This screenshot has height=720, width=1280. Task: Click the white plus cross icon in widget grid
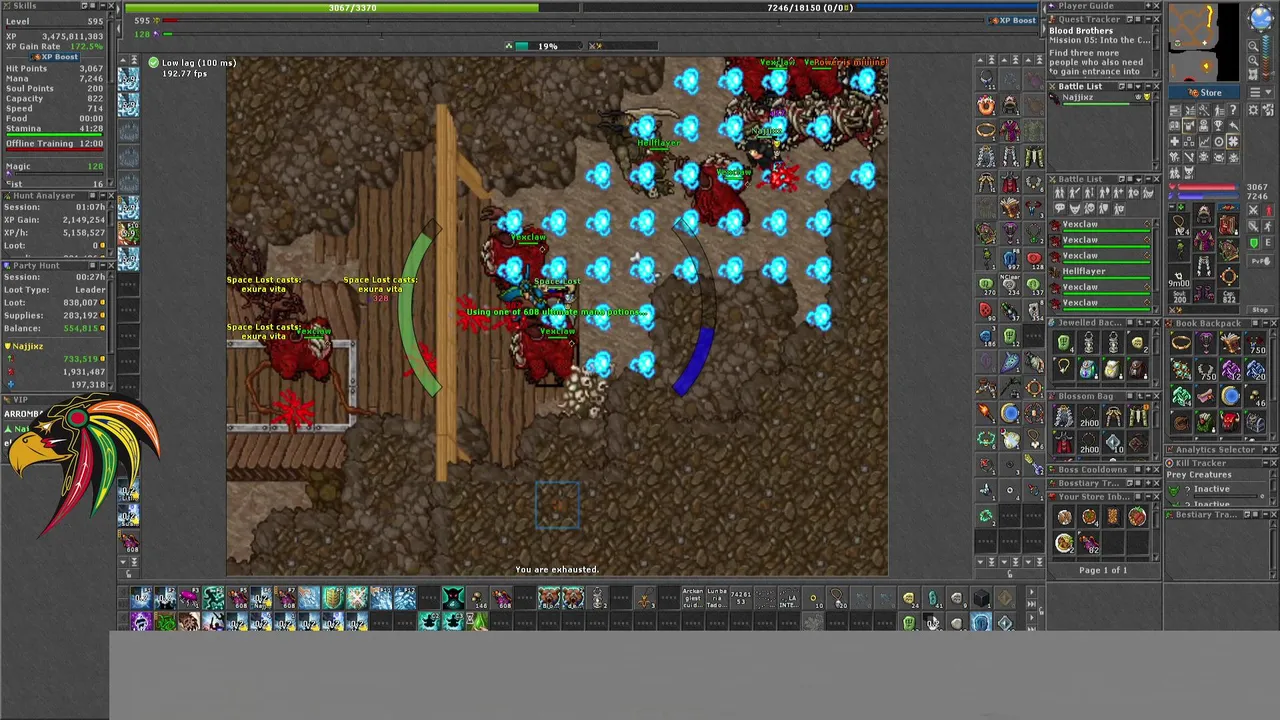click(1175, 141)
